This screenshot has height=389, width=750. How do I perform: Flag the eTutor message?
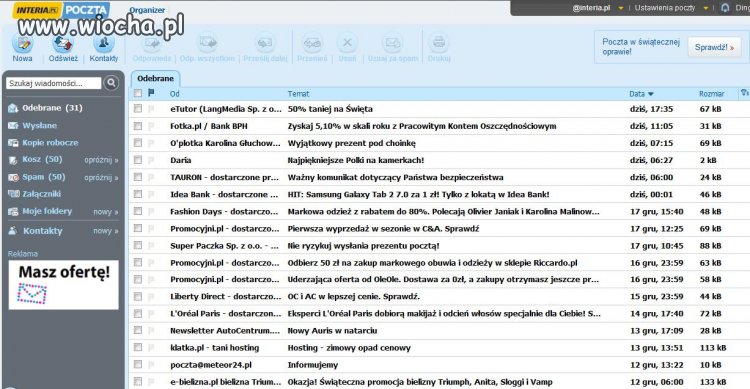click(151, 109)
